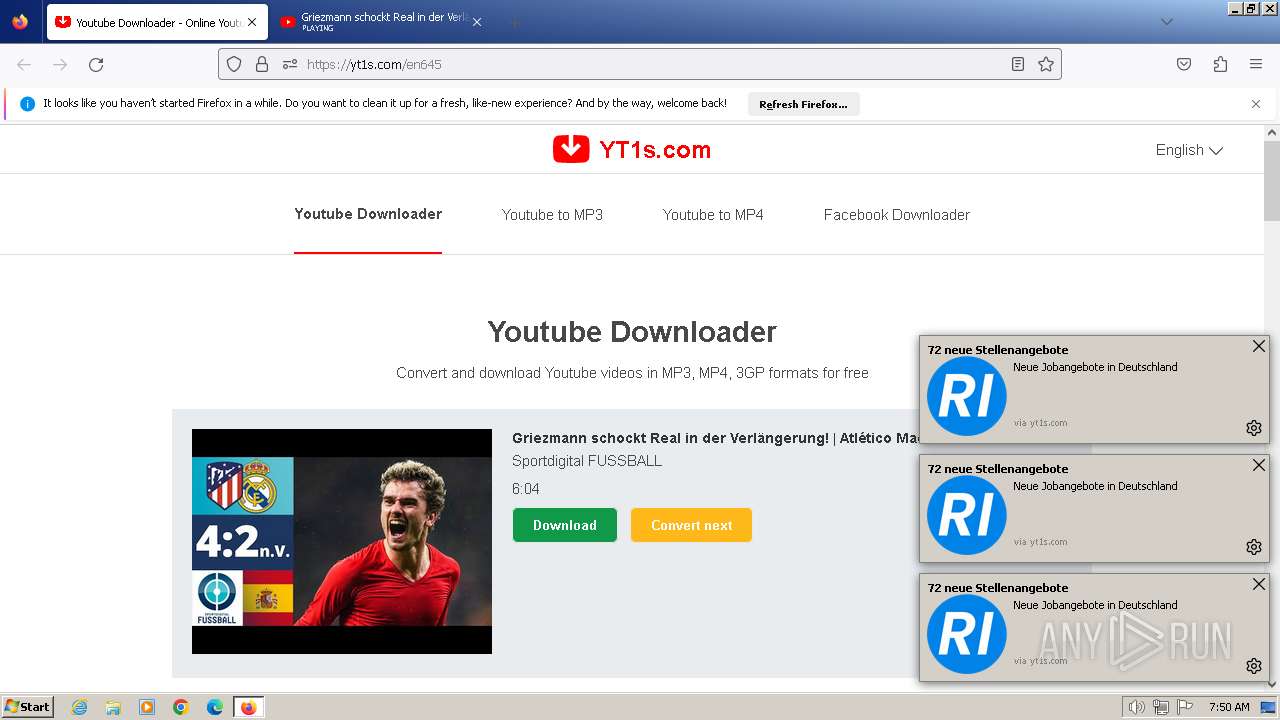Viewport: 1280px width, 720px height.
Task: Click the Sportdigital FUSSBALL channel name
Action: pyautogui.click(x=587, y=461)
